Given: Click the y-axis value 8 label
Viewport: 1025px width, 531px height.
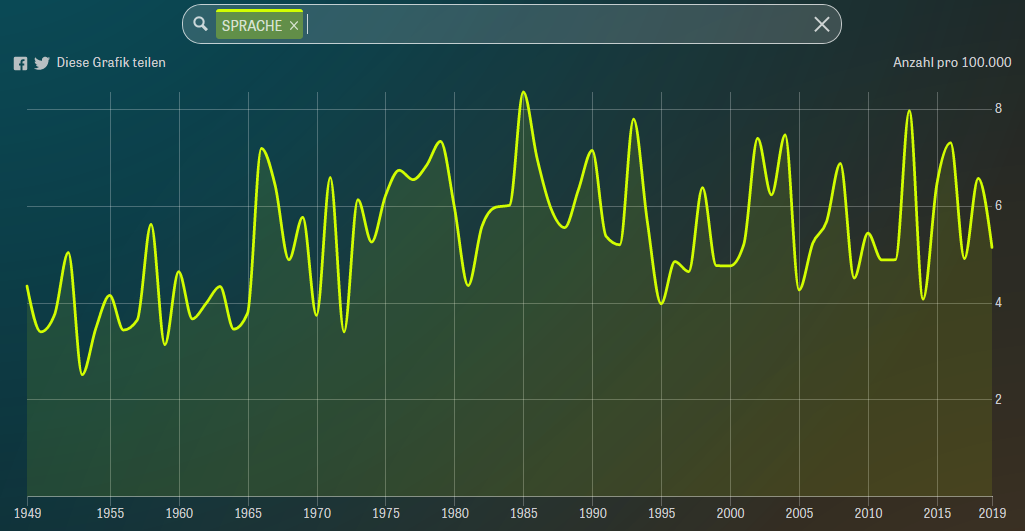Looking at the screenshot, I should coord(998,109).
